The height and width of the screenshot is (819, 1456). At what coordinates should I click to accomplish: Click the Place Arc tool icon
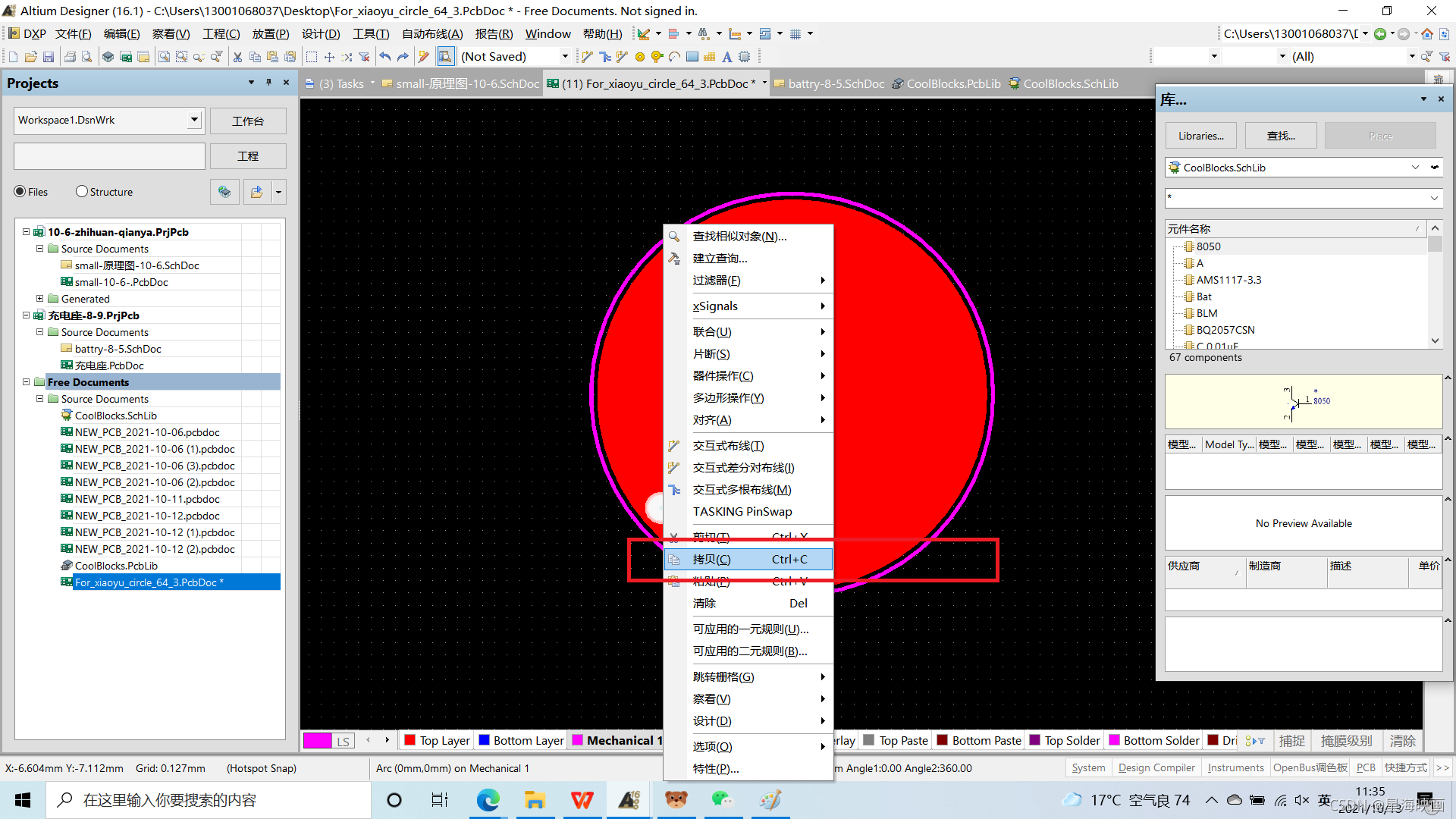coord(674,57)
